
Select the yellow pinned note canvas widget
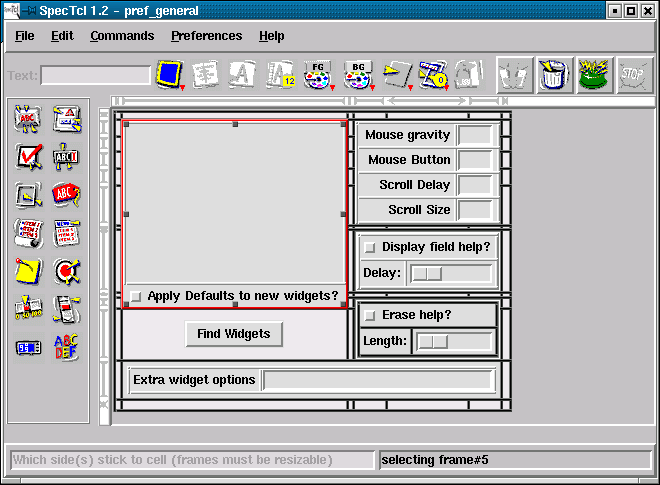[x=28, y=271]
